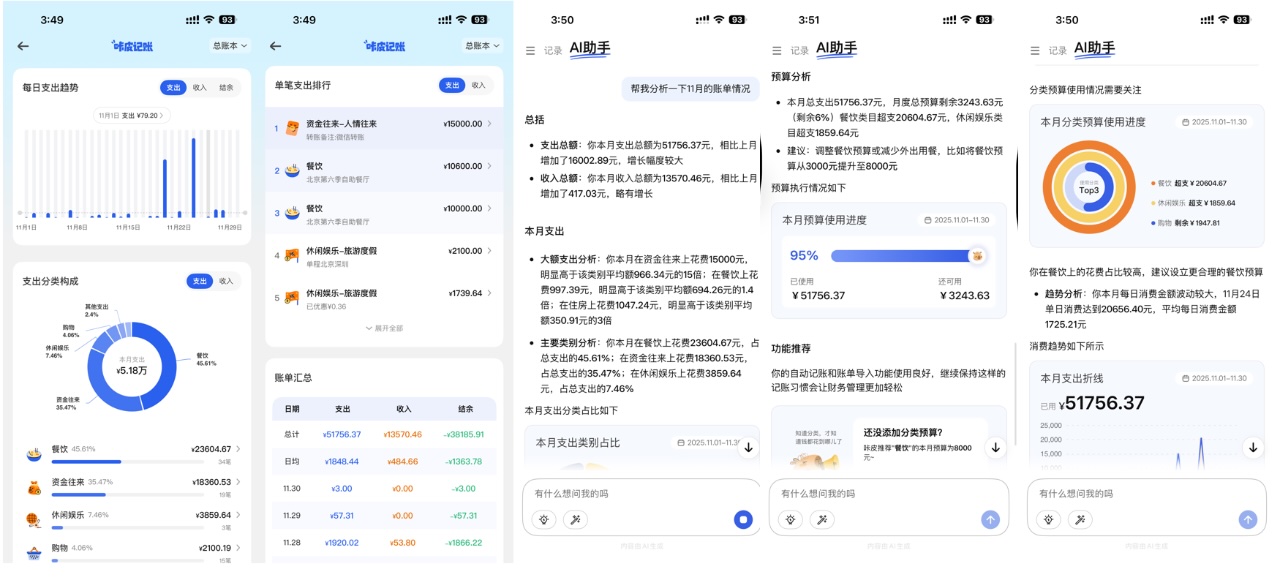Switch 每日支出趋势 chart to 结余
This screenshot has width=1280, height=577.
click(x=226, y=88)
